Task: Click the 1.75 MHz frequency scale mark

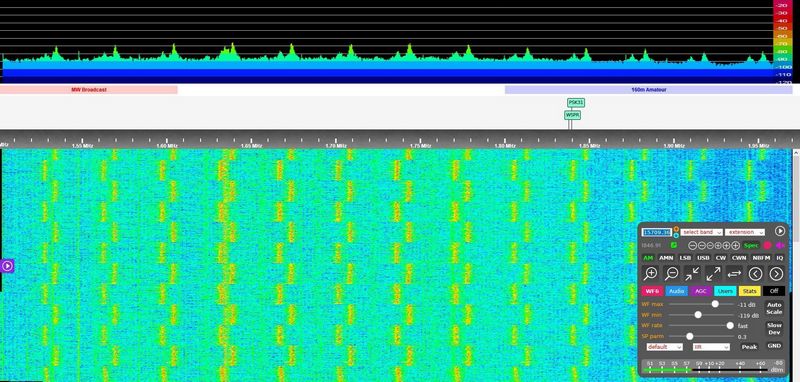Action: point(421,146)
